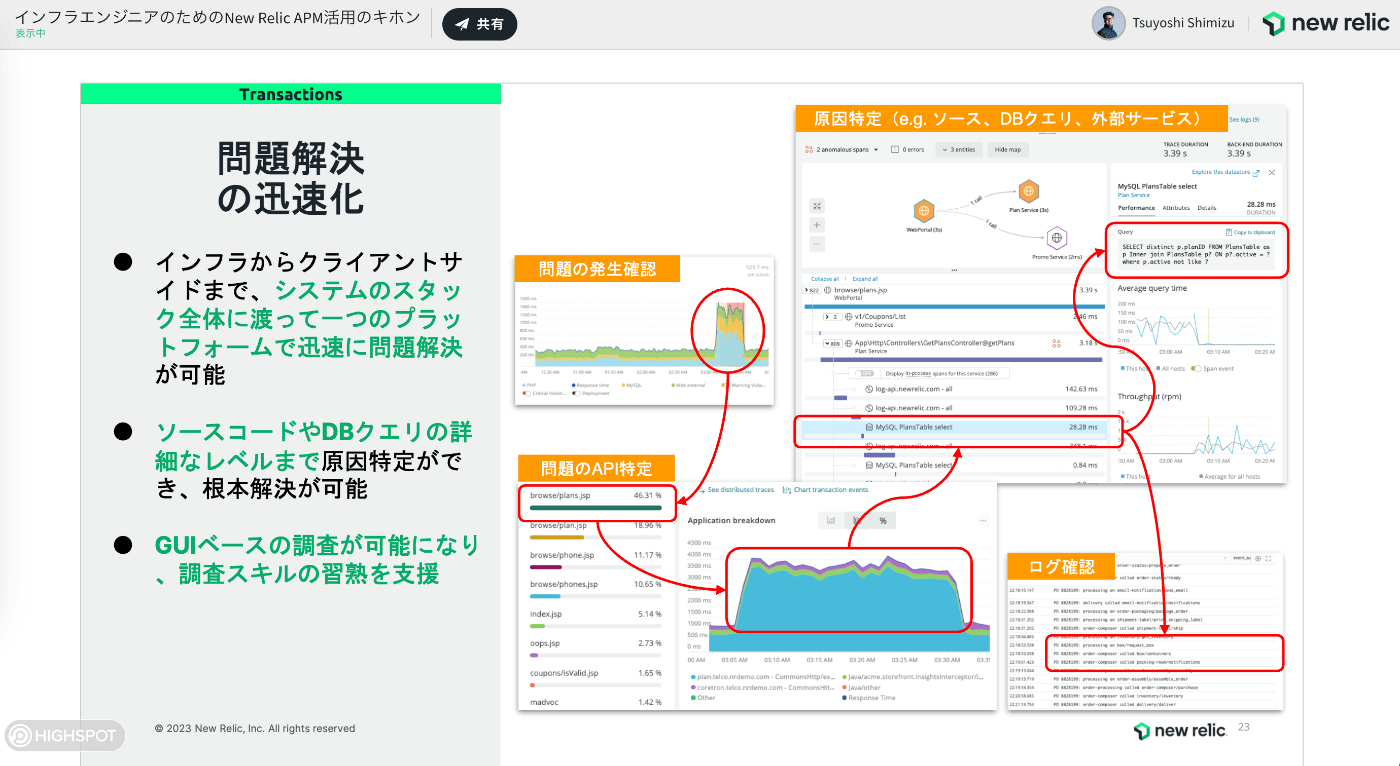This screenshot has width=1400, height=766.
Task: Select oops.jsp transaction row
Action: (x=596, y=648)
